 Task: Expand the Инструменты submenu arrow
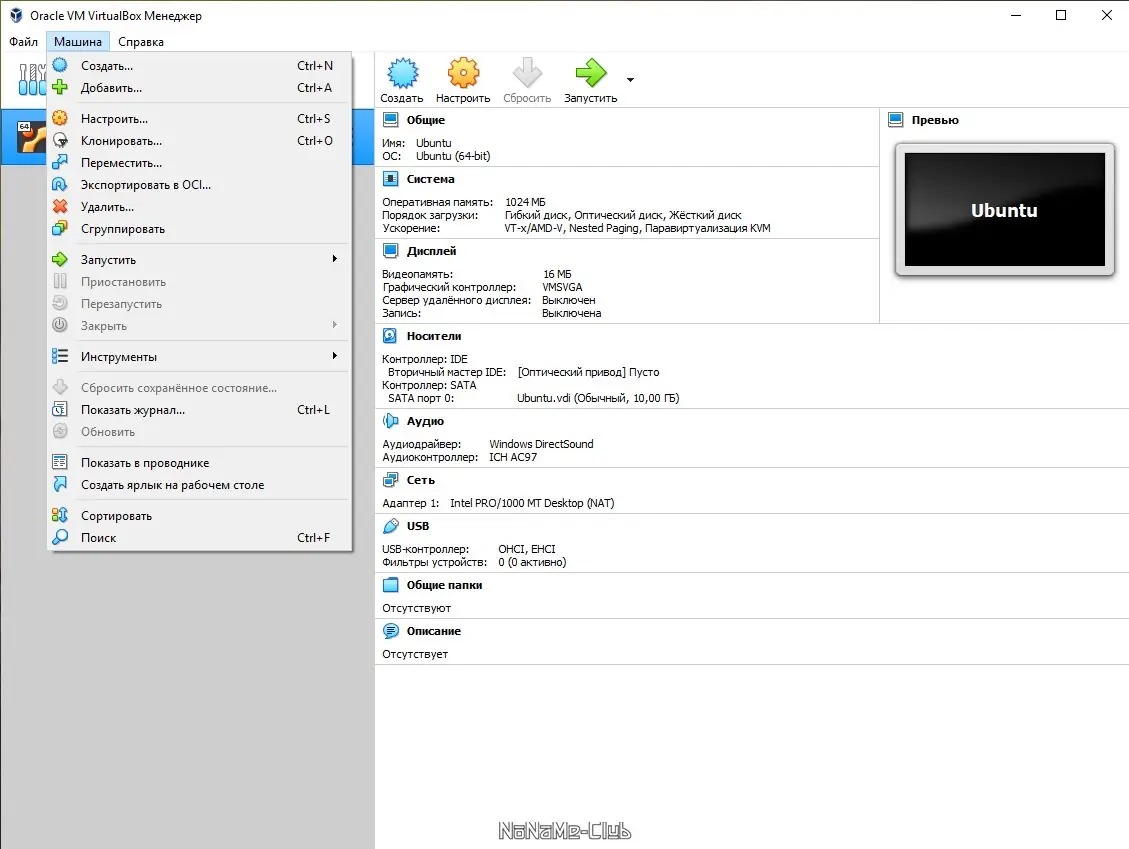click(x=335, y=356)
